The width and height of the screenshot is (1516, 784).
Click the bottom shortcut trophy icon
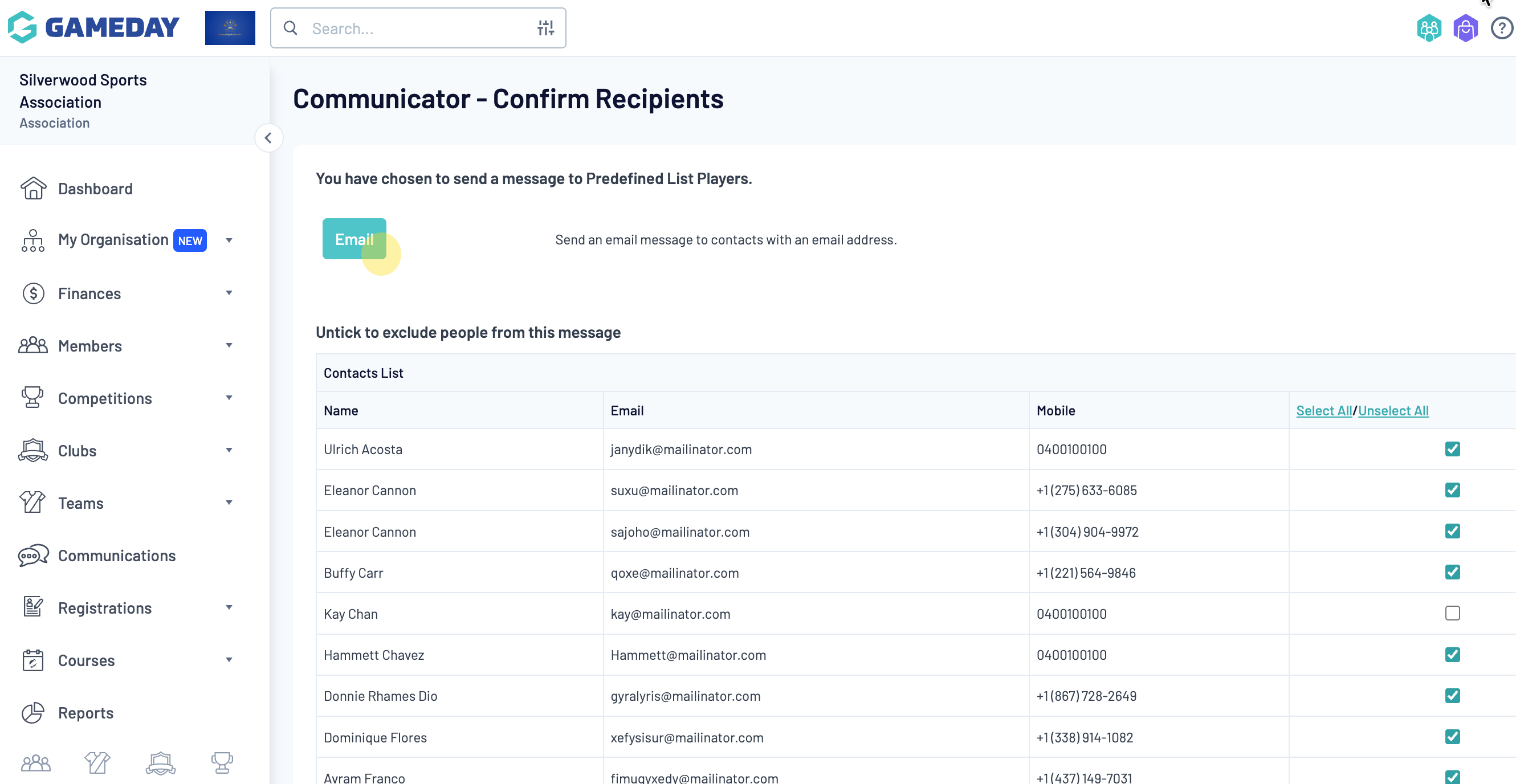222,763
